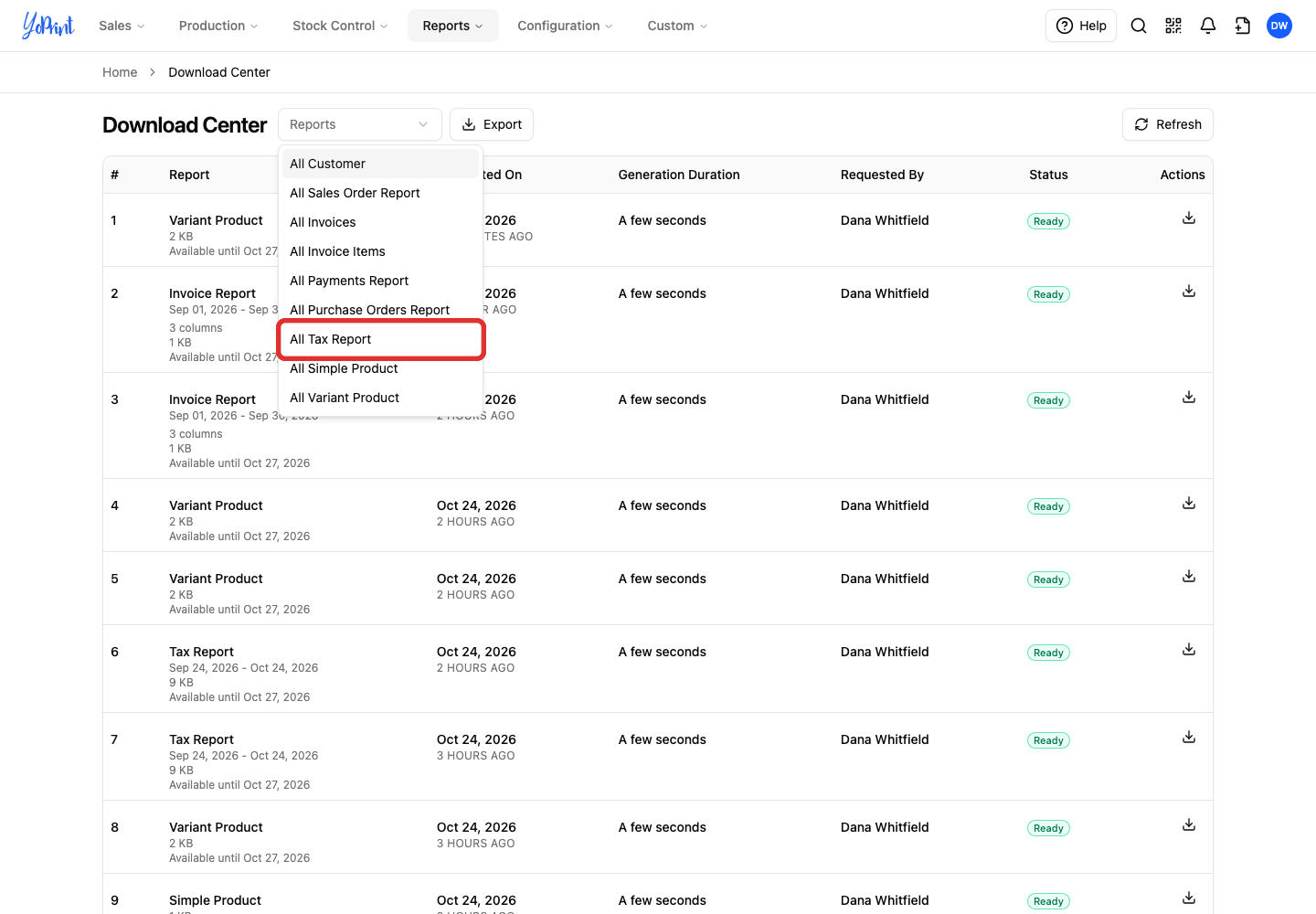
Task: Select All Simple Product option
Action: pos(380,368)
